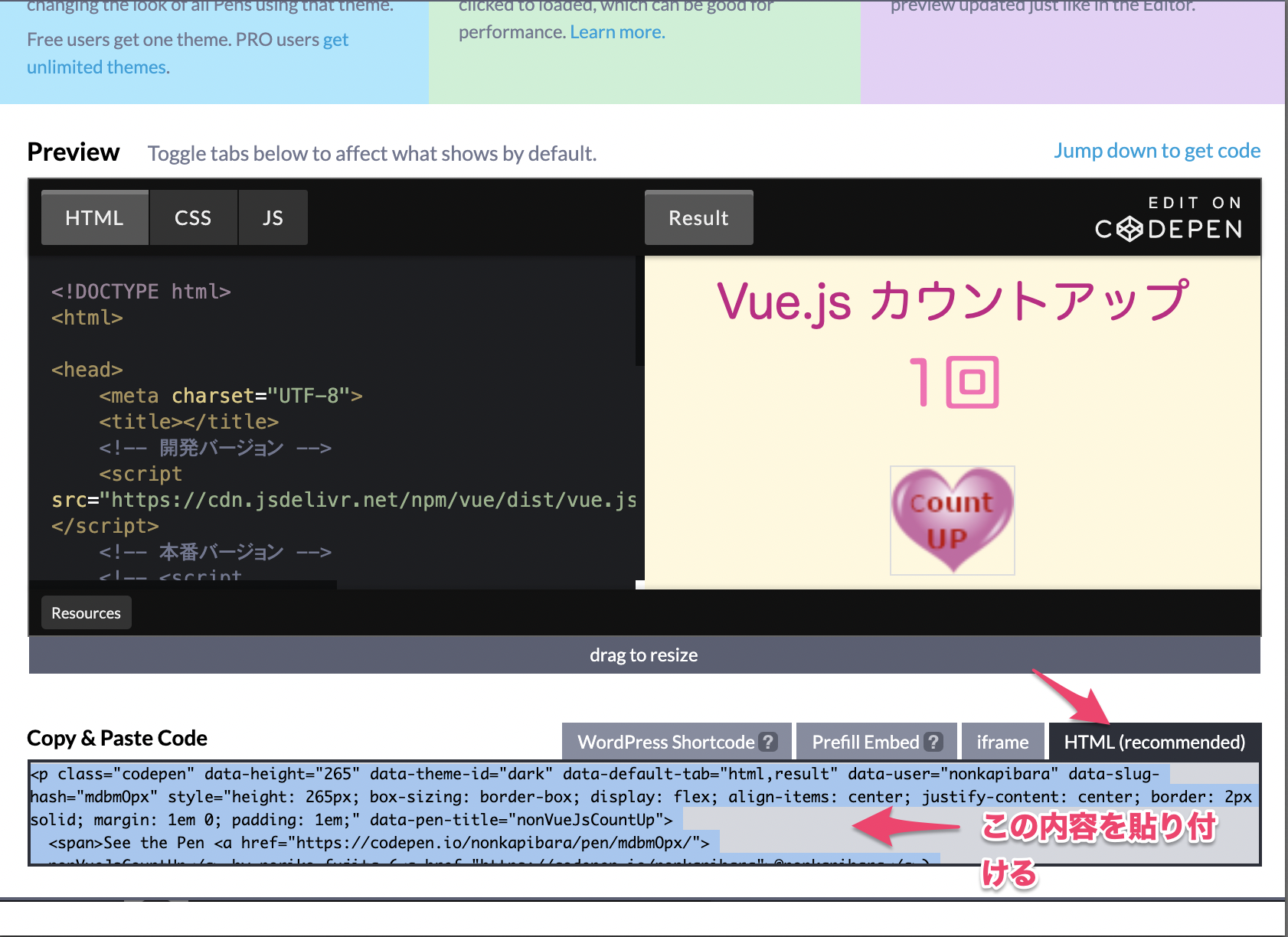The width and height of the screenshot is (1288, 937).
Task: Select the WordPress Shortcode tab
Action: [x=666, y=741]
